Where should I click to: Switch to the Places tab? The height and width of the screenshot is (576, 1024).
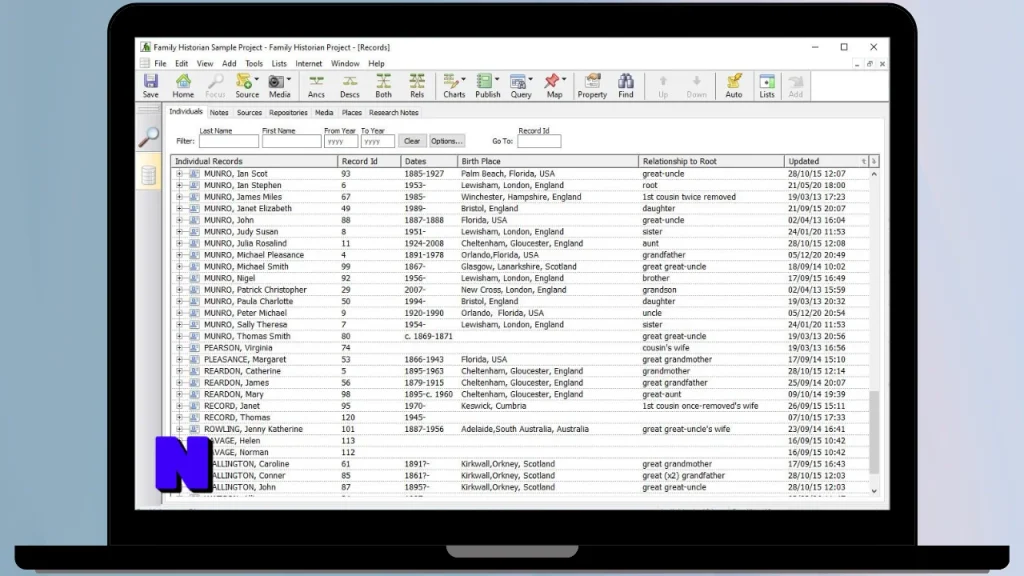351,112
